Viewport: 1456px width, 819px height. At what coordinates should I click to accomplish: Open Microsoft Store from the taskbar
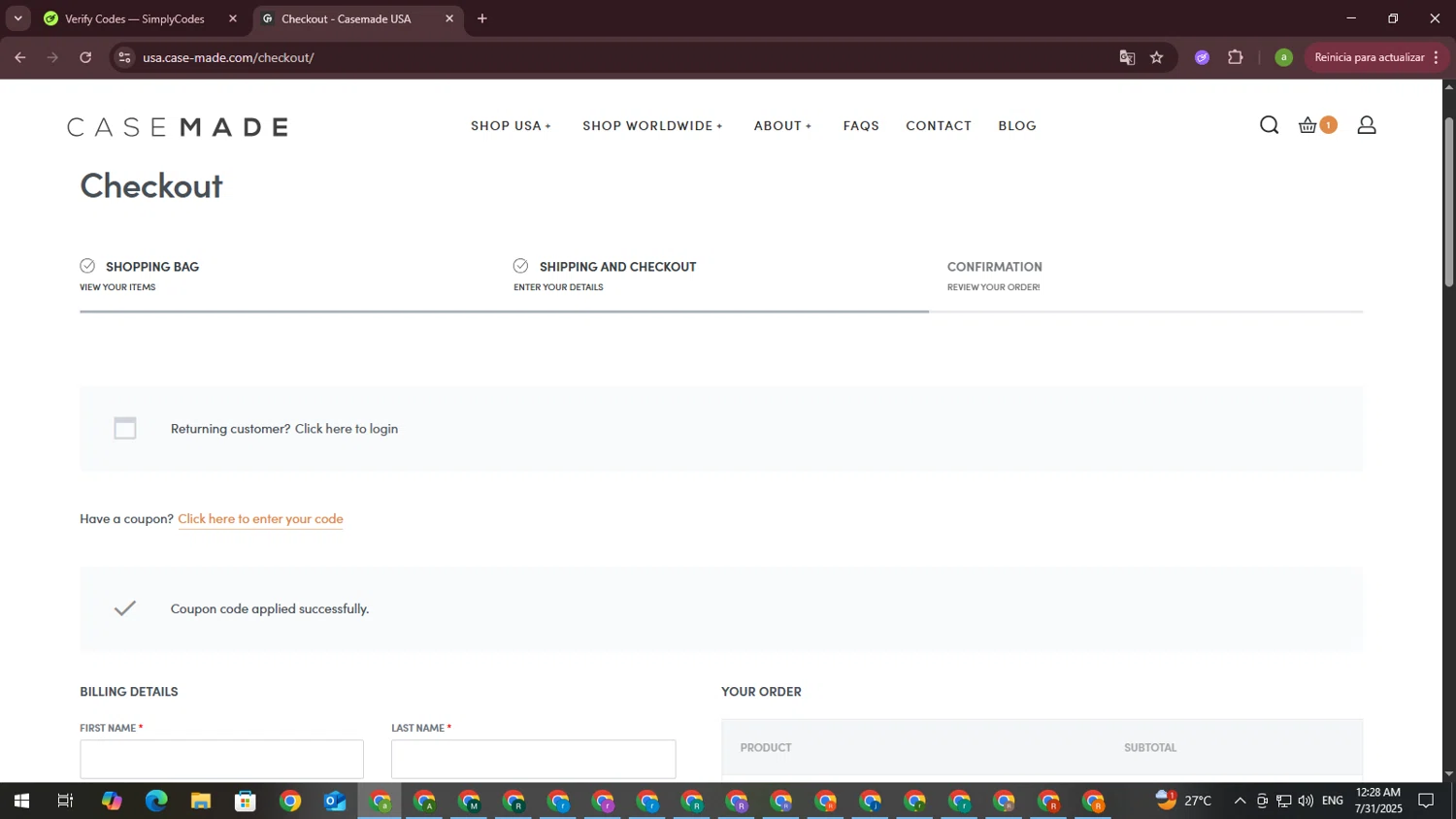pyautogui.click(x=246, y=801)
